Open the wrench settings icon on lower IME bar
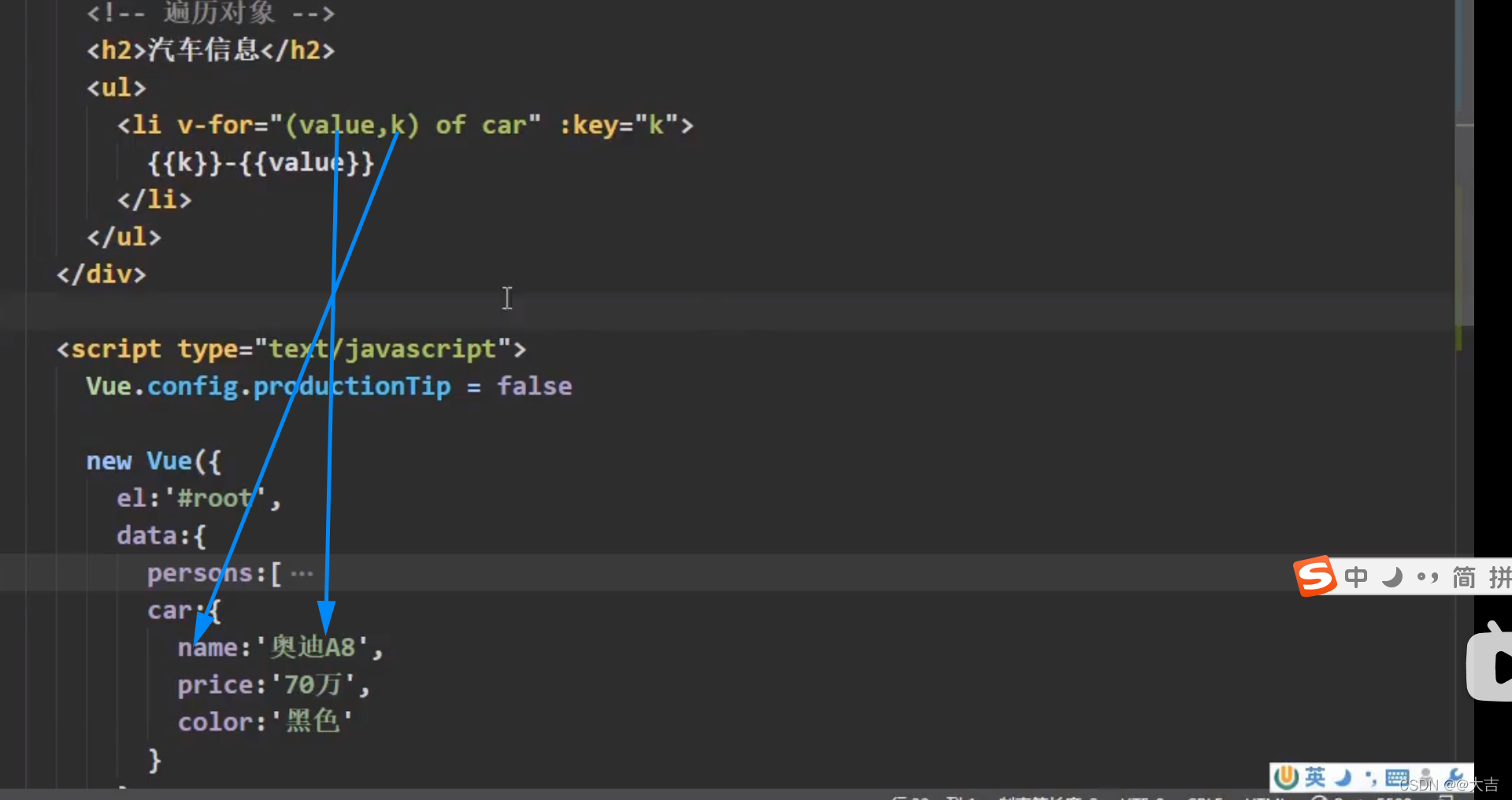Screen dimensions: 1512x800 [1455, 776]
